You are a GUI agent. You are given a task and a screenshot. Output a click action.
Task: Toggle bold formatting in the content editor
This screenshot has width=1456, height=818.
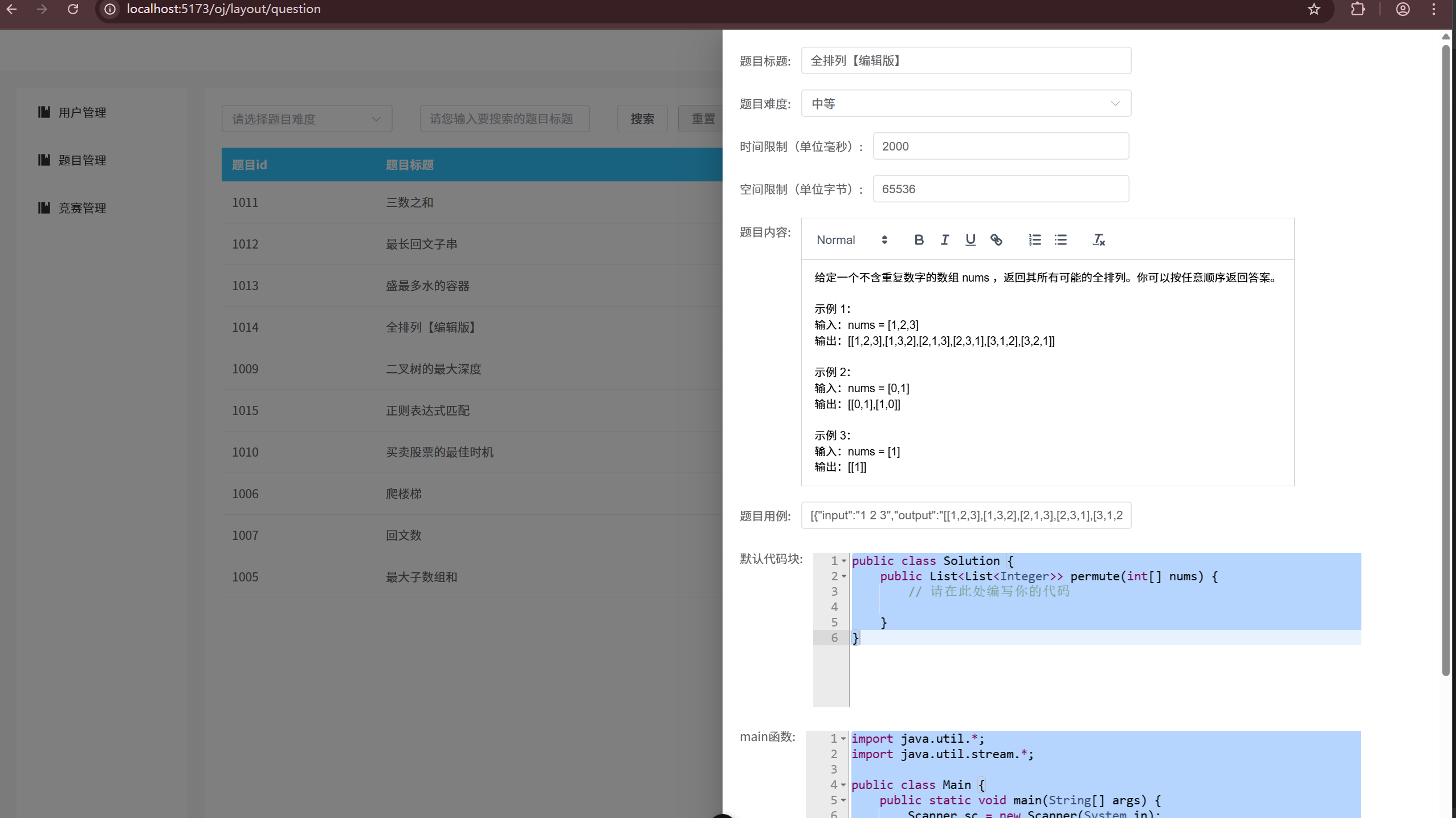pos(918,239)
